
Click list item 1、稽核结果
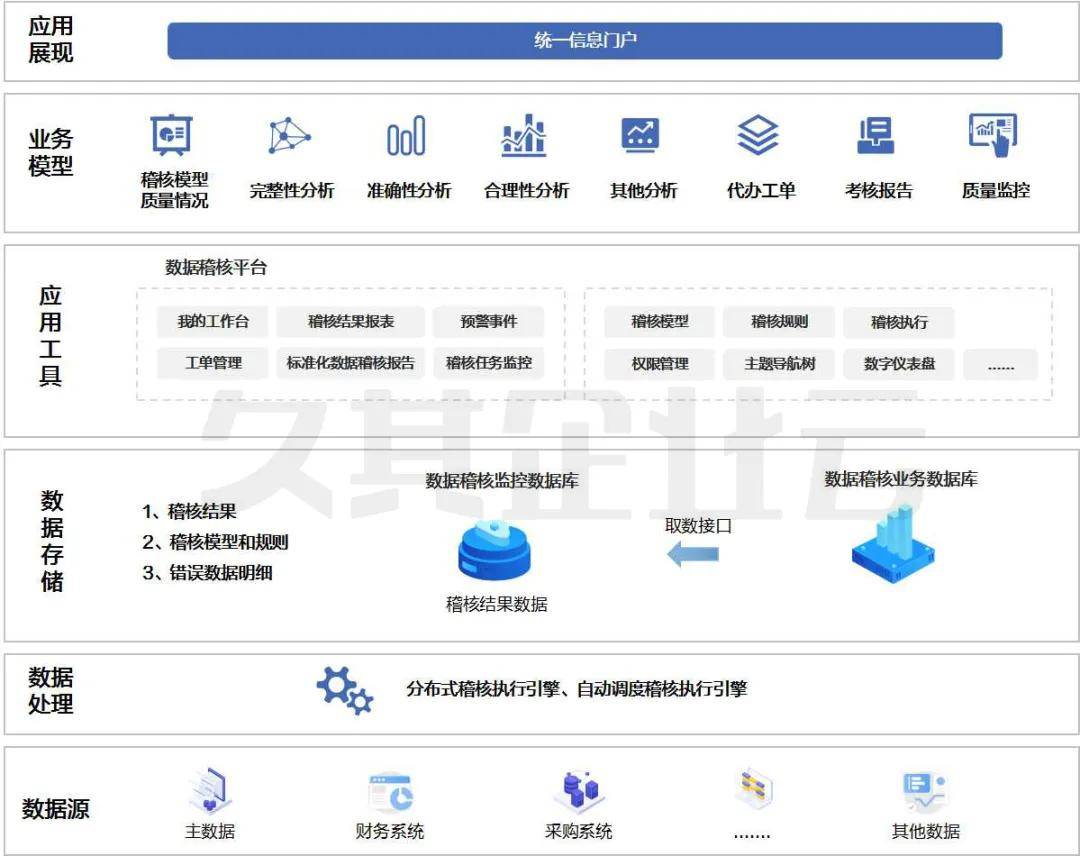[189, 512]
